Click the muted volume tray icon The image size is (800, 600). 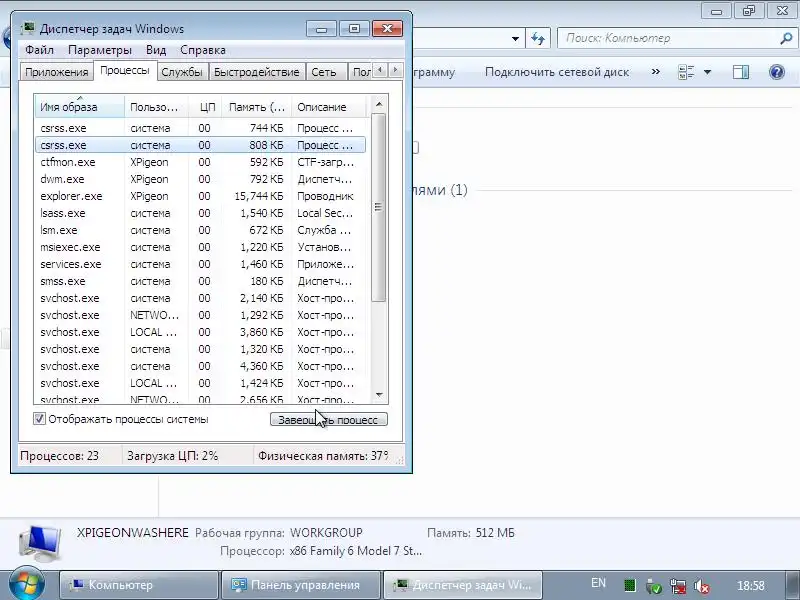click(x=702, y=586)
